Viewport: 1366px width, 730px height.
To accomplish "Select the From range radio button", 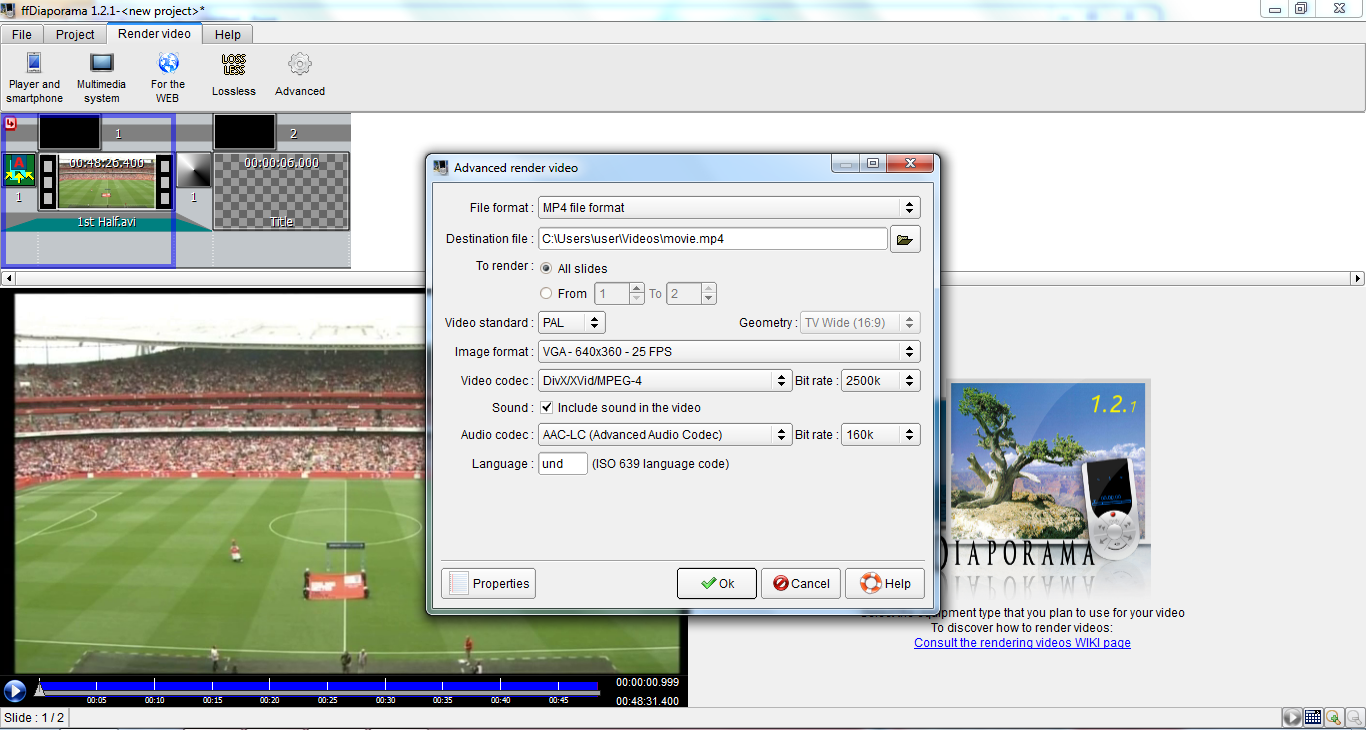I will pyautogui.click(x=546, y=294).
